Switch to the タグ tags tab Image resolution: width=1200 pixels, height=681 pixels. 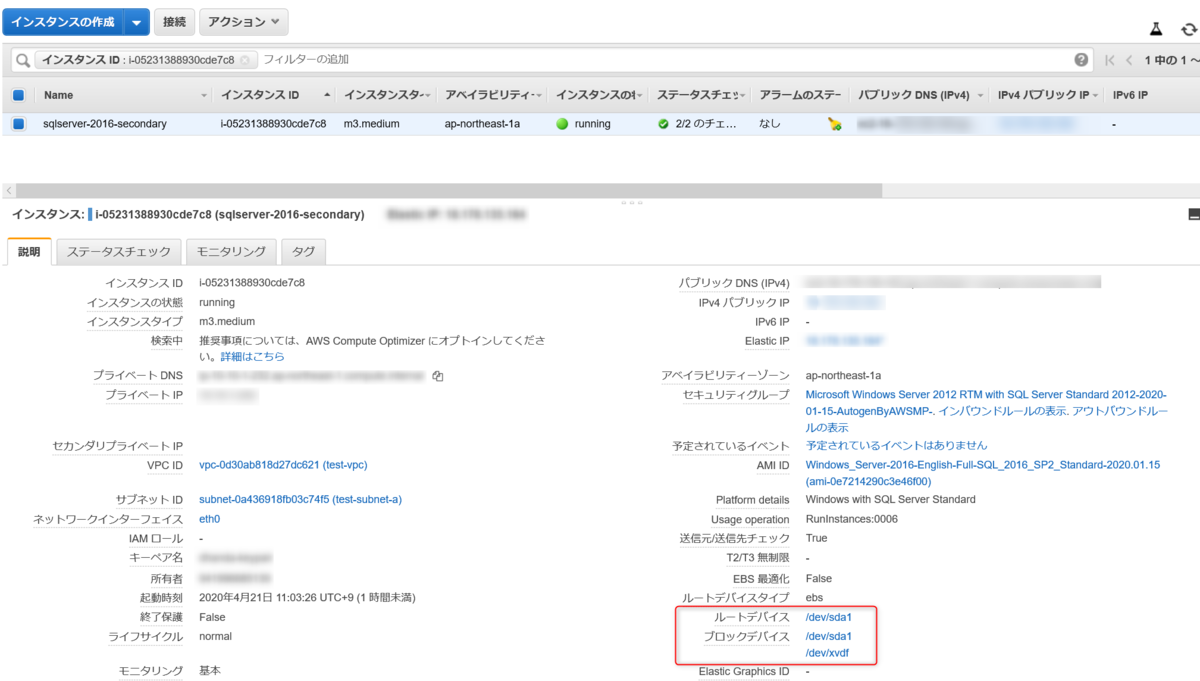coord(303,252)
